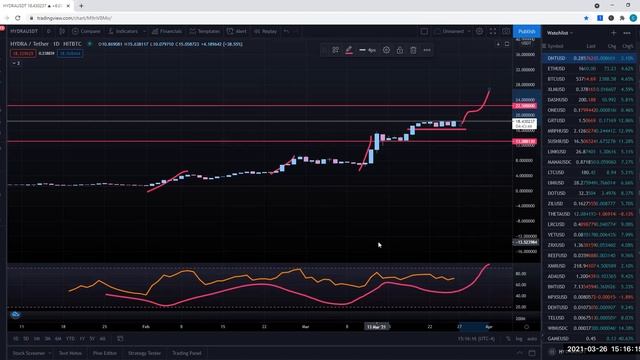Open a new browser tab
The height and width of the screenshot is (360, 640).
click(x=81, y=6)
